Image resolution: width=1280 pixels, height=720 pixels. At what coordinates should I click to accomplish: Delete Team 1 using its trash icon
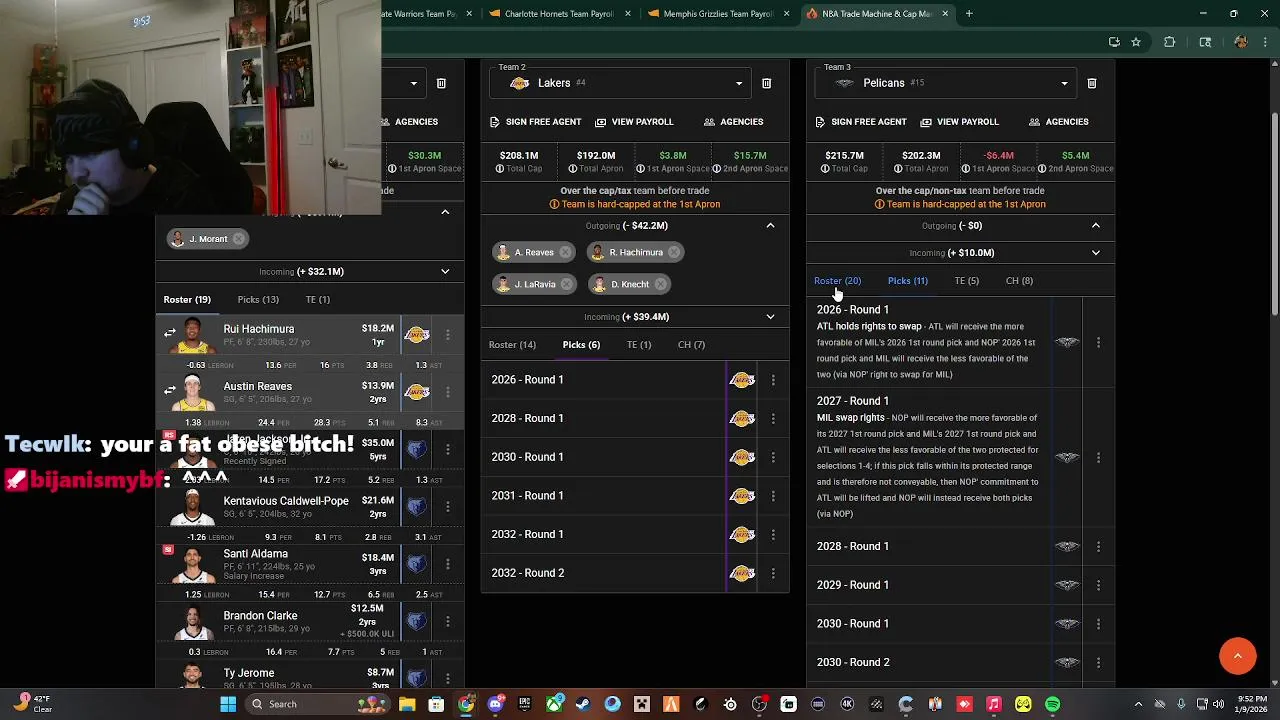pos(441,83)
